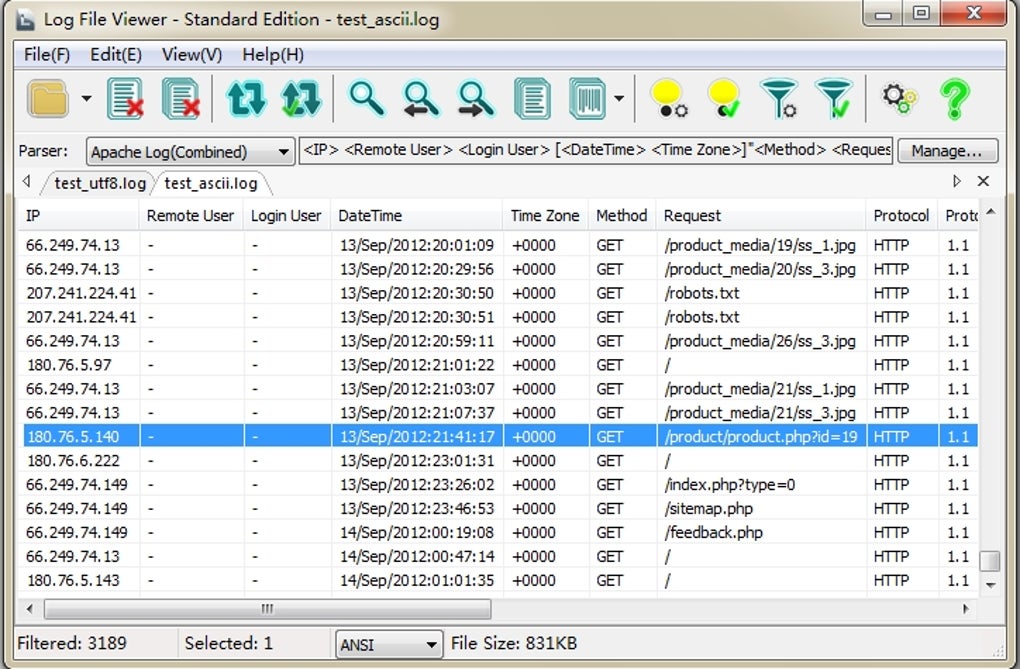Open search with the magnifying glass icon
The height and width of the screenshot is (669, 1020).
(366, 99)
